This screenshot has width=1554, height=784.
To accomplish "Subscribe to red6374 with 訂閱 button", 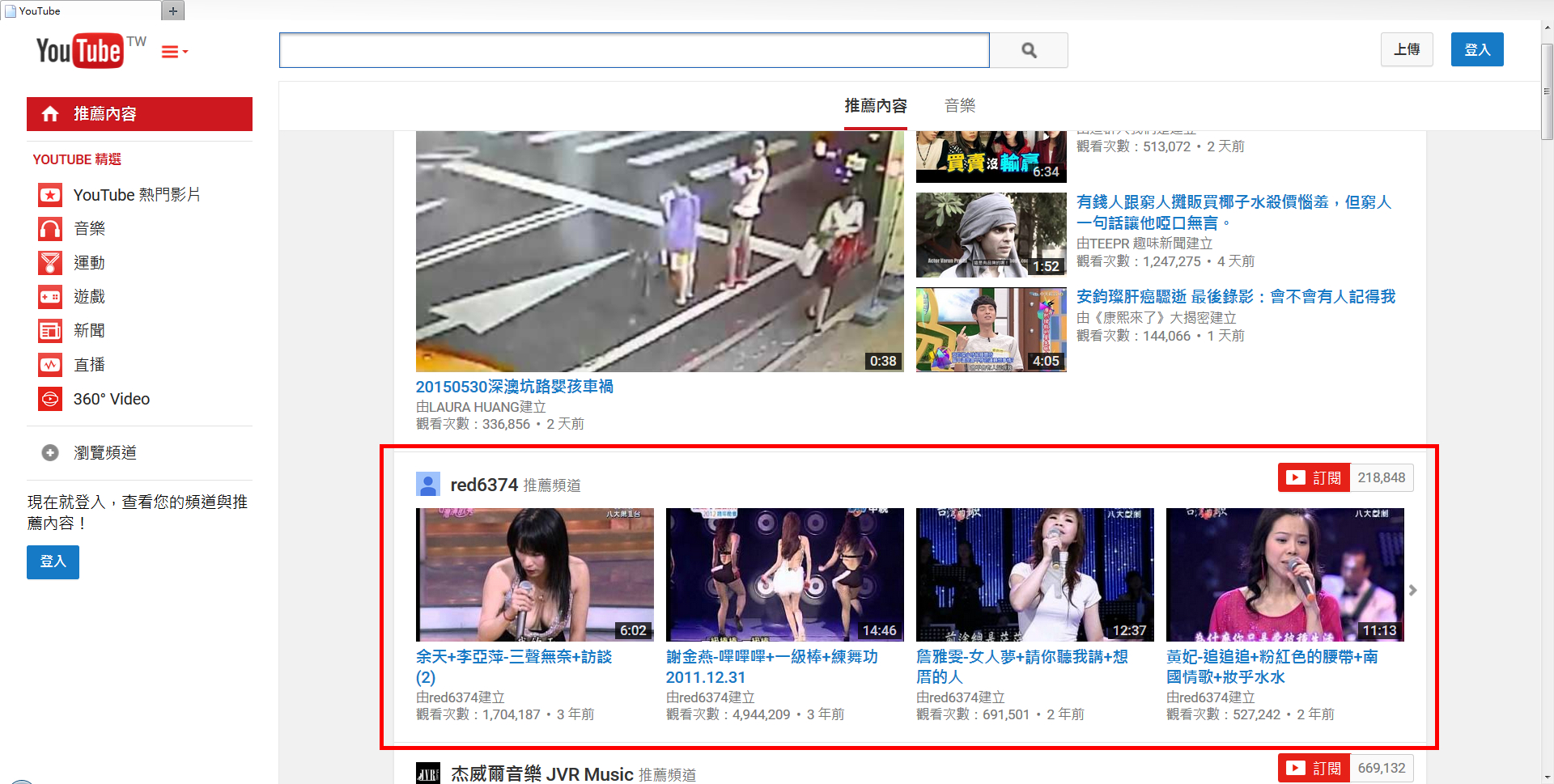I will 1314,477.
